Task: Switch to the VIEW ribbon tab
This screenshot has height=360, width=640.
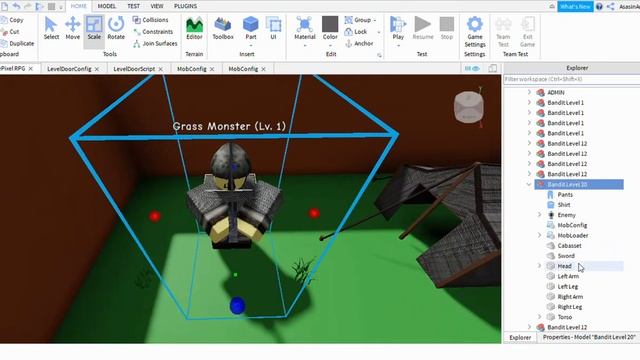Action: click(157, 6)
